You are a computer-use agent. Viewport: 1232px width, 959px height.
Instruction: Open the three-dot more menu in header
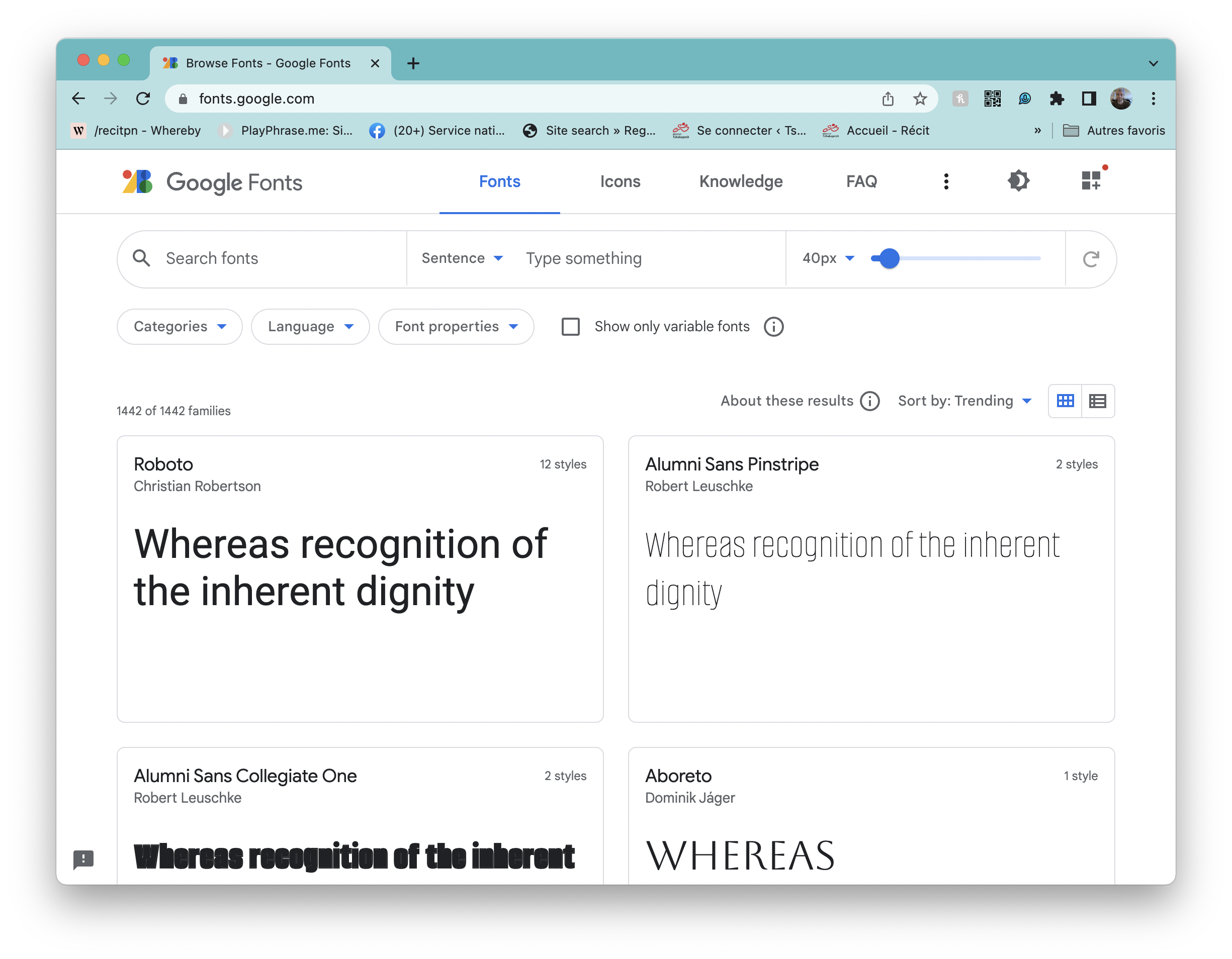click(x=946, y=181)
